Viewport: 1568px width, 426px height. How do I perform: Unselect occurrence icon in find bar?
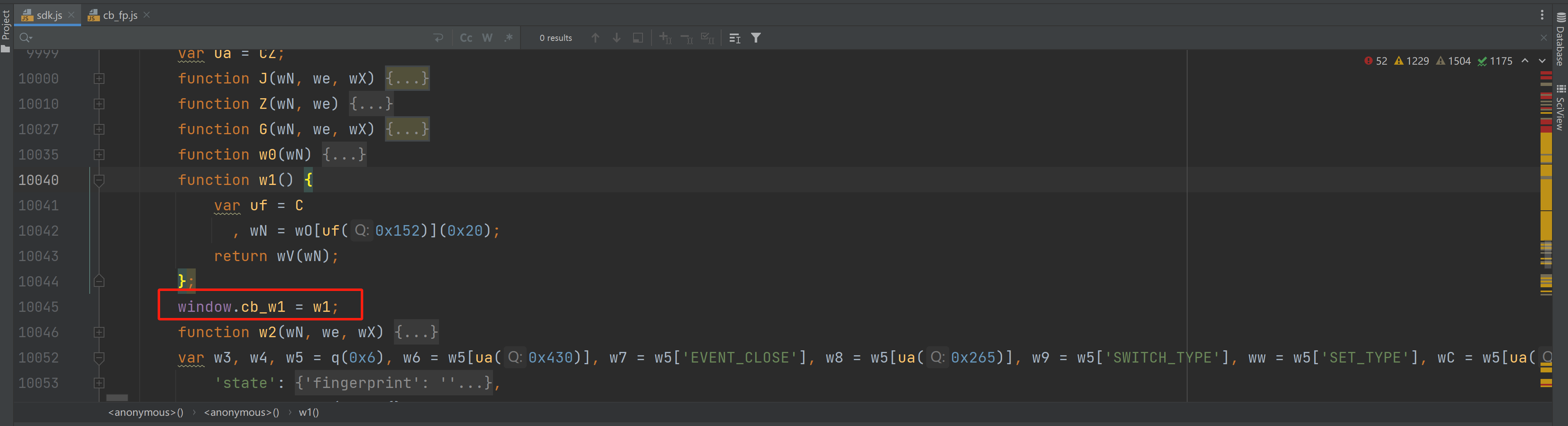(687, 38)
